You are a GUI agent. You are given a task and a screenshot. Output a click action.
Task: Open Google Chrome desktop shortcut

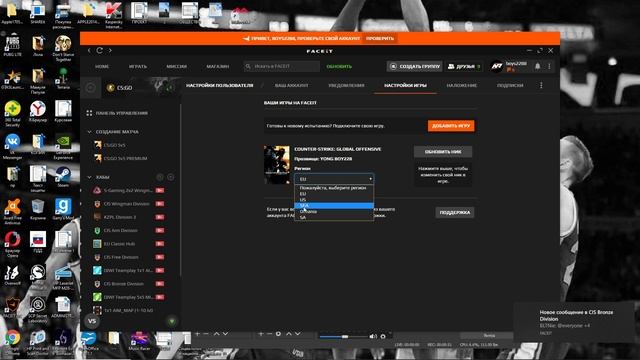(x=12, y=341)
